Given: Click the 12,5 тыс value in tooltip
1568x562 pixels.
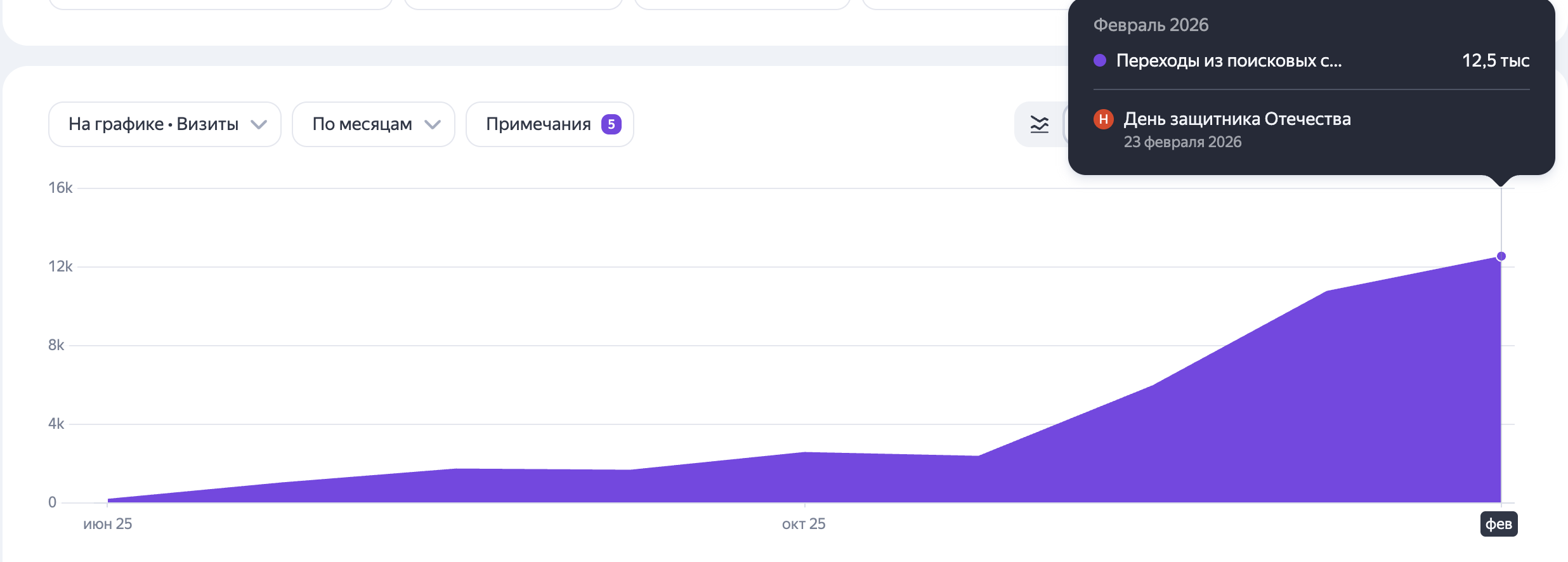Looking at the screenshot, I should click(x=1495, y=61).
